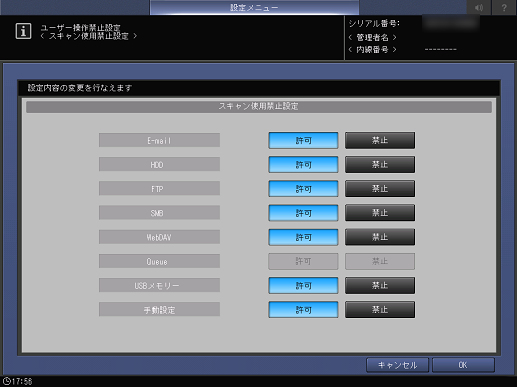Click the 設定内容の変更を行なえます message

pyautogui.click(x=80, y=88)
